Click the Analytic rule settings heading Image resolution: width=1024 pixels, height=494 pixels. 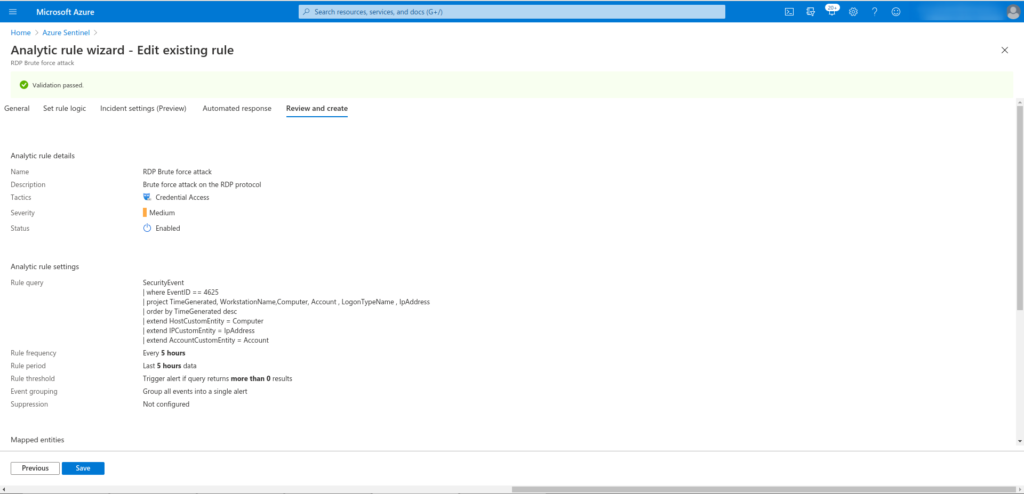click(x=44, y=267)
